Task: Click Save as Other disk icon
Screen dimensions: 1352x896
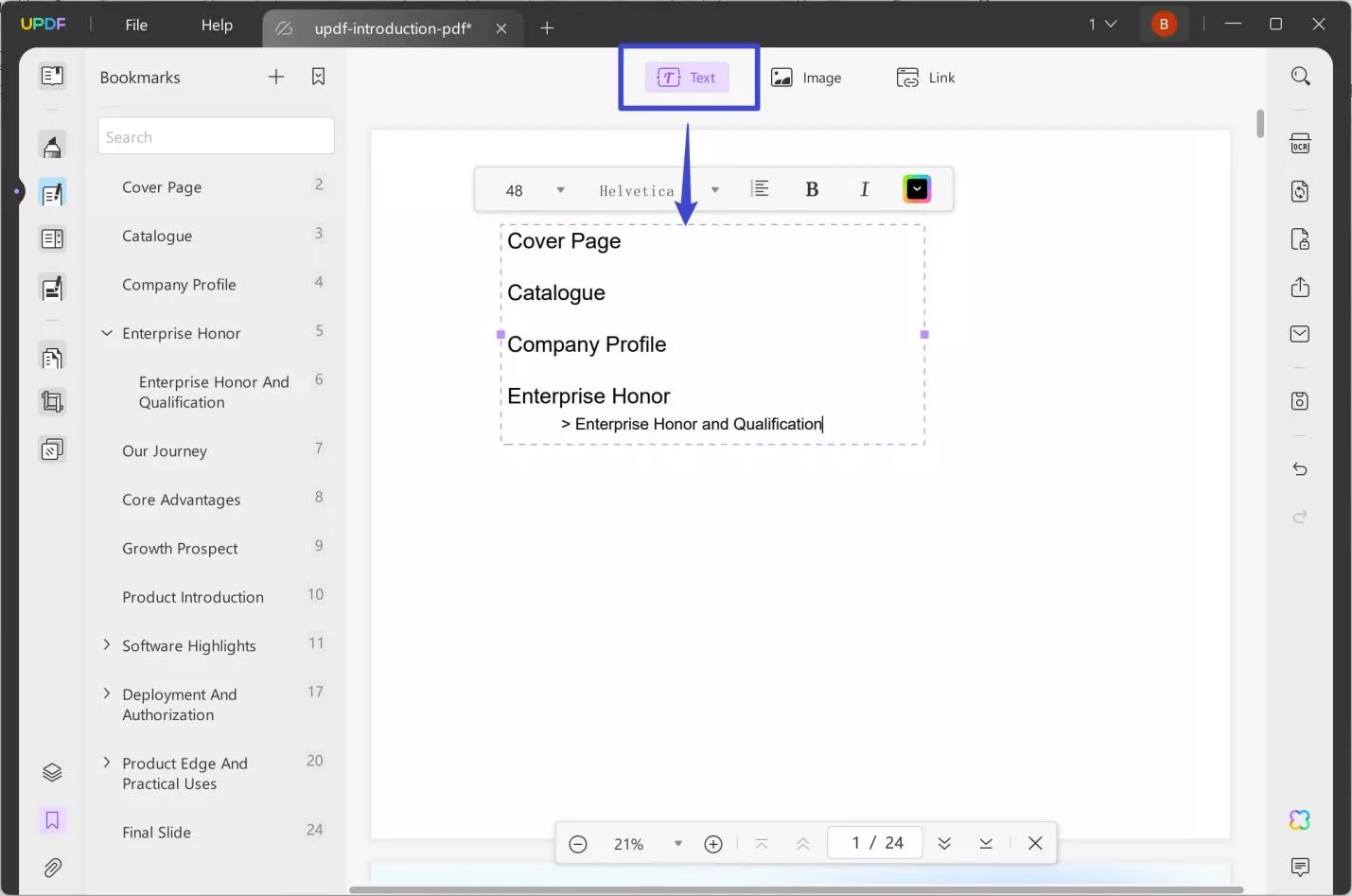Action: point(1300,401)
